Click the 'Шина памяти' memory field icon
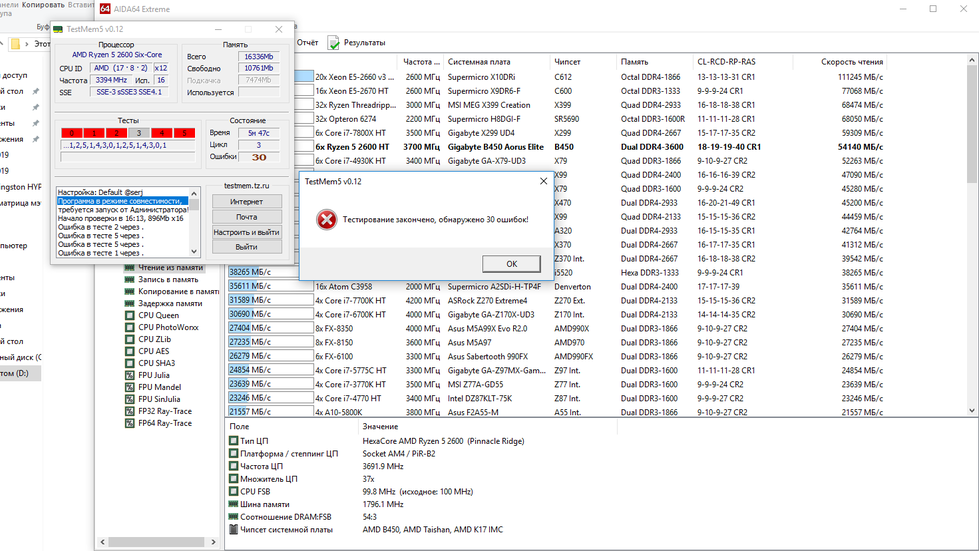 [234, 504]
